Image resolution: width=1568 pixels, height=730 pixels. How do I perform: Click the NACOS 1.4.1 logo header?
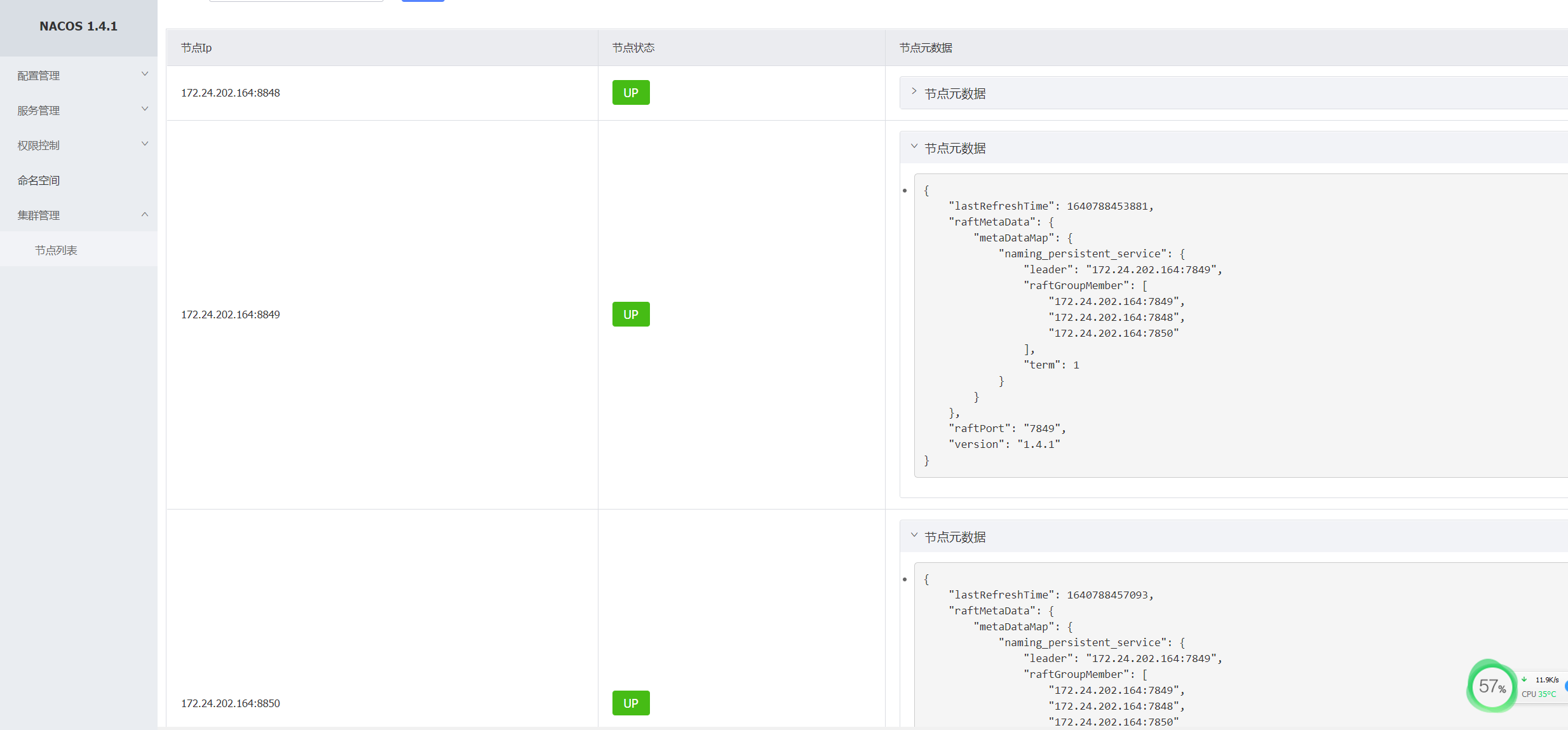pos(78,26)
